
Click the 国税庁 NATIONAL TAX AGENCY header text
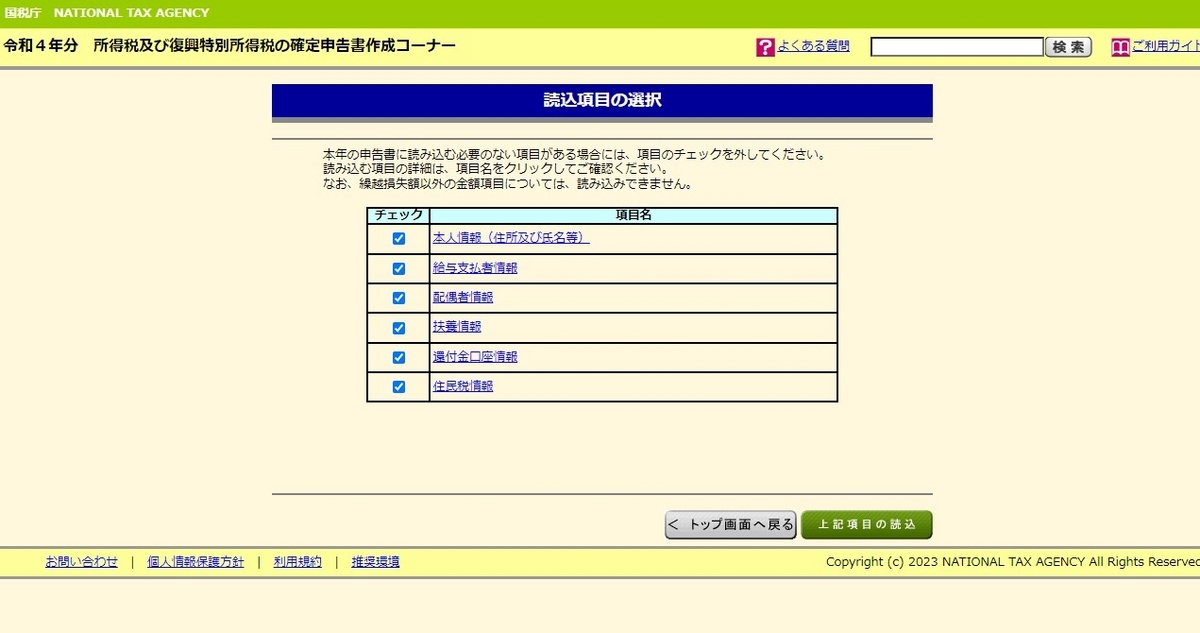107,13
